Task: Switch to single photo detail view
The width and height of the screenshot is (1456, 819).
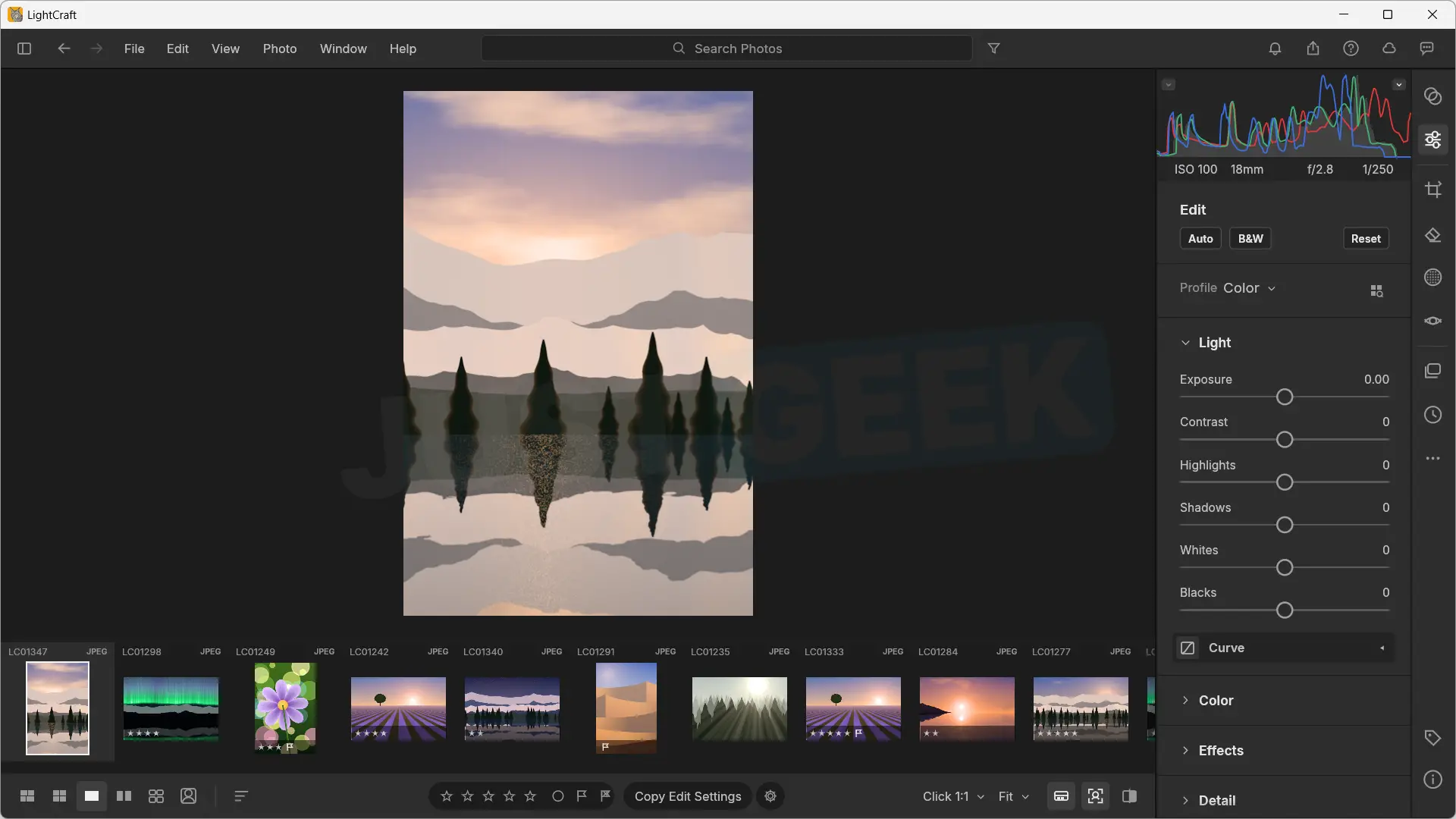Action: [92, 796]
